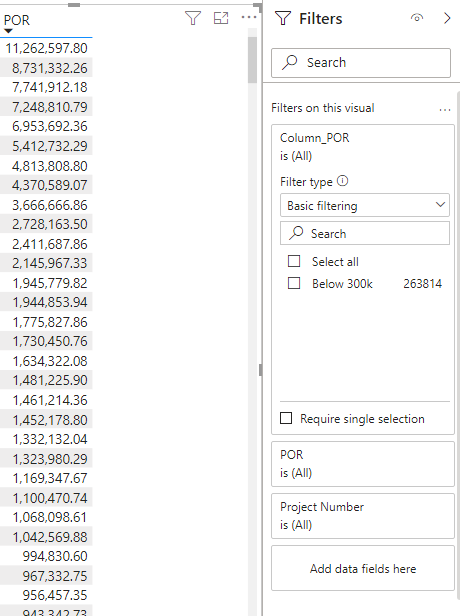460x616 pixels.
Task: Expand the POR filter card
Action: click(x=363, y=464)
